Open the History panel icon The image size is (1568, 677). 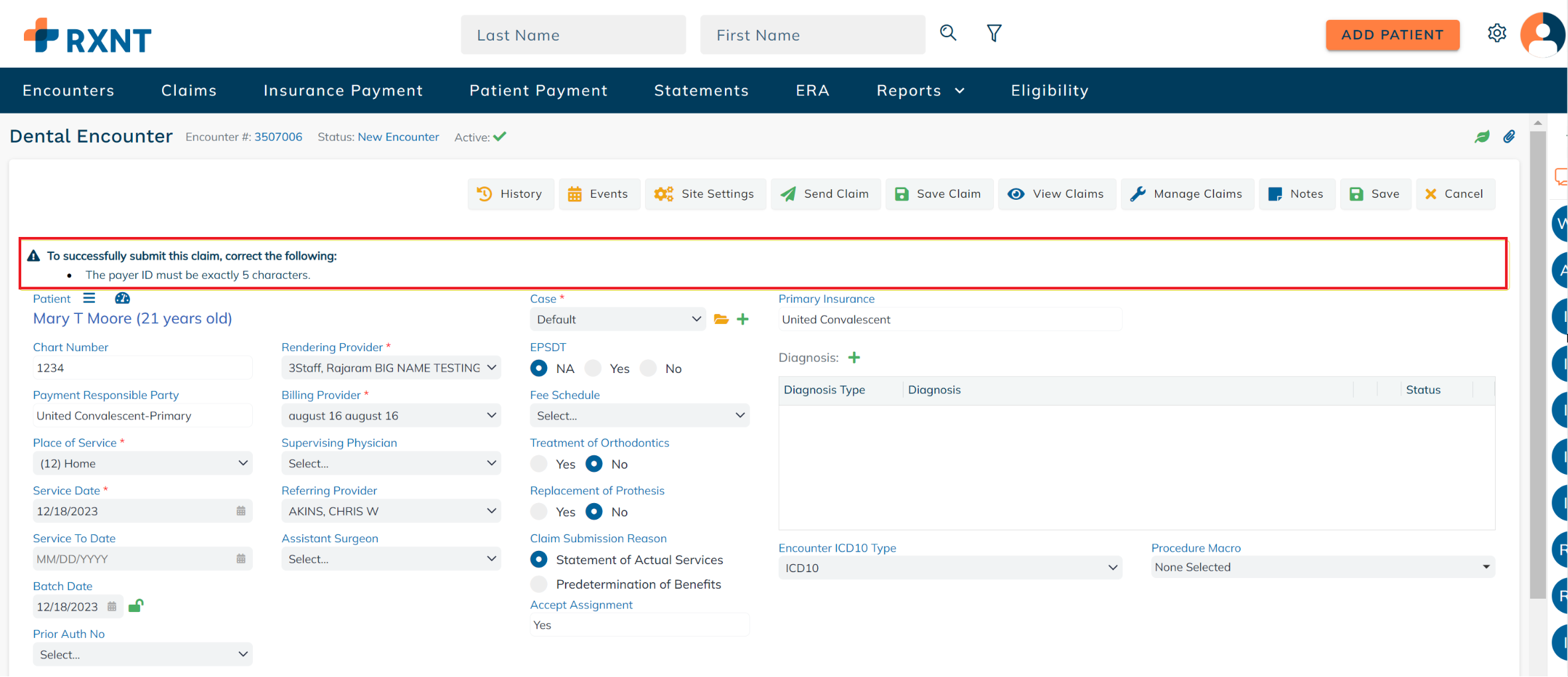[485, 194]
